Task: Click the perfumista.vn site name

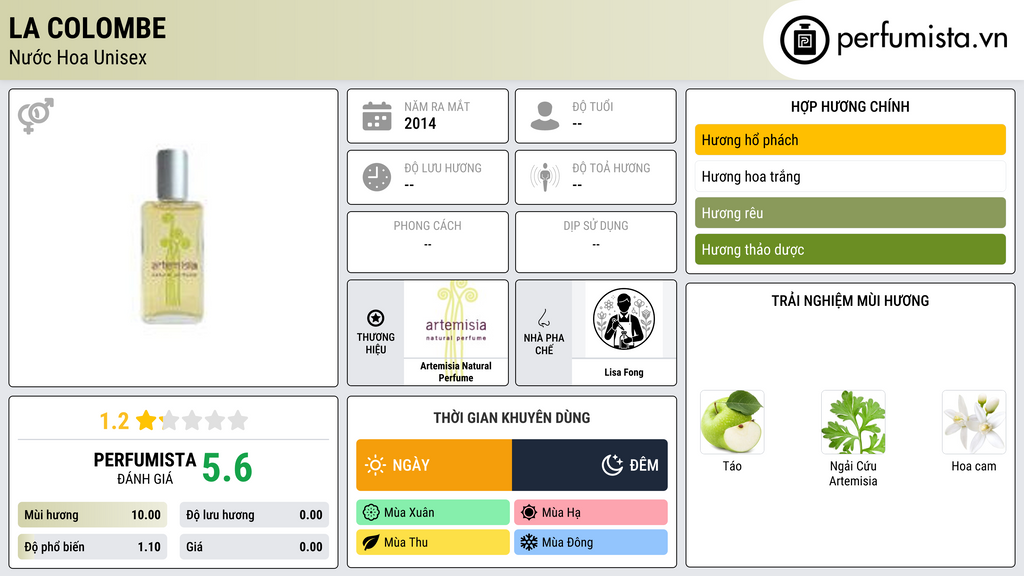Action: click(x=922, y=38)
